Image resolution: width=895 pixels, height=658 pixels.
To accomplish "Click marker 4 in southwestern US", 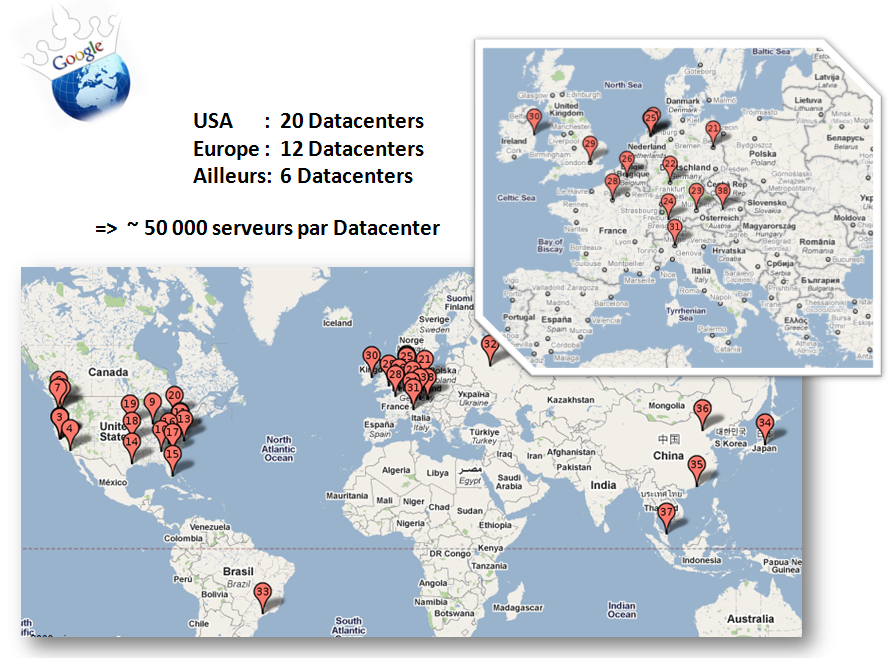I will point(69,430).
